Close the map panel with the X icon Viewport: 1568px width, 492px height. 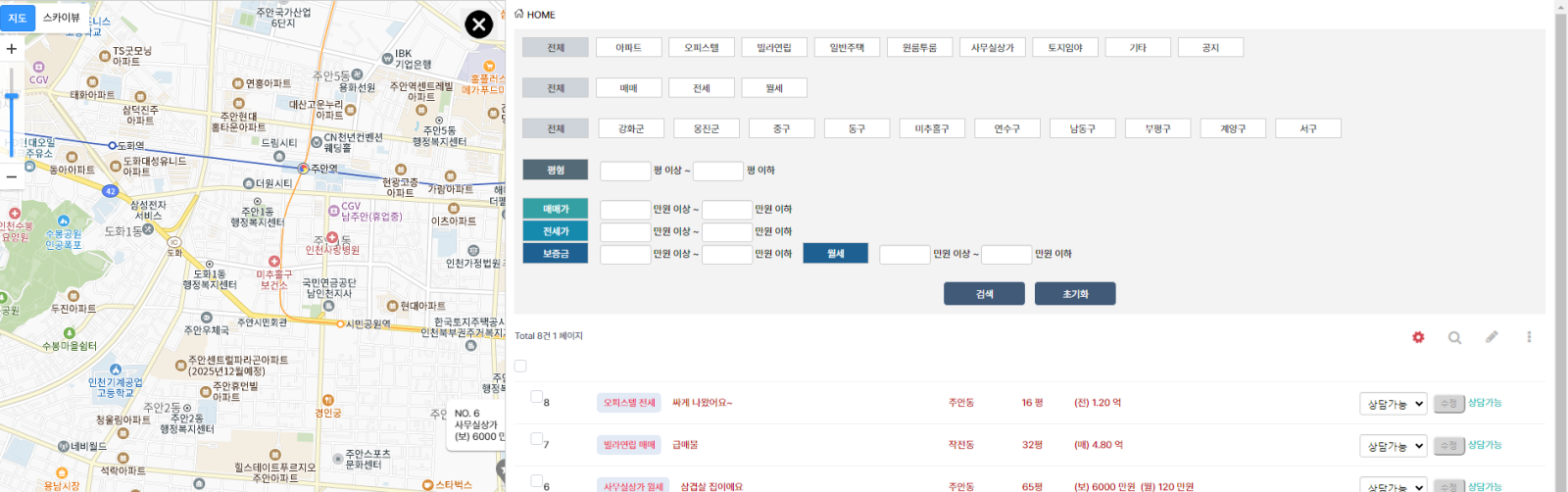(478, 25)
